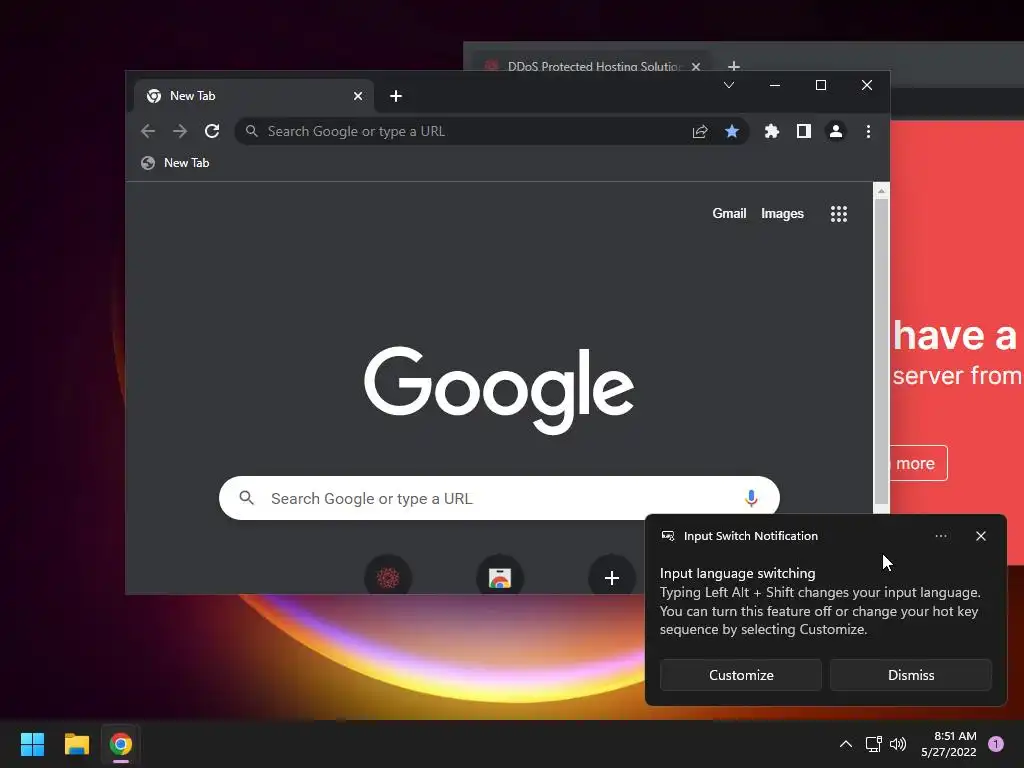Open the Google apps grid
The width and height of the screenshot is (1024, 768).
click(x=839, y=214)
